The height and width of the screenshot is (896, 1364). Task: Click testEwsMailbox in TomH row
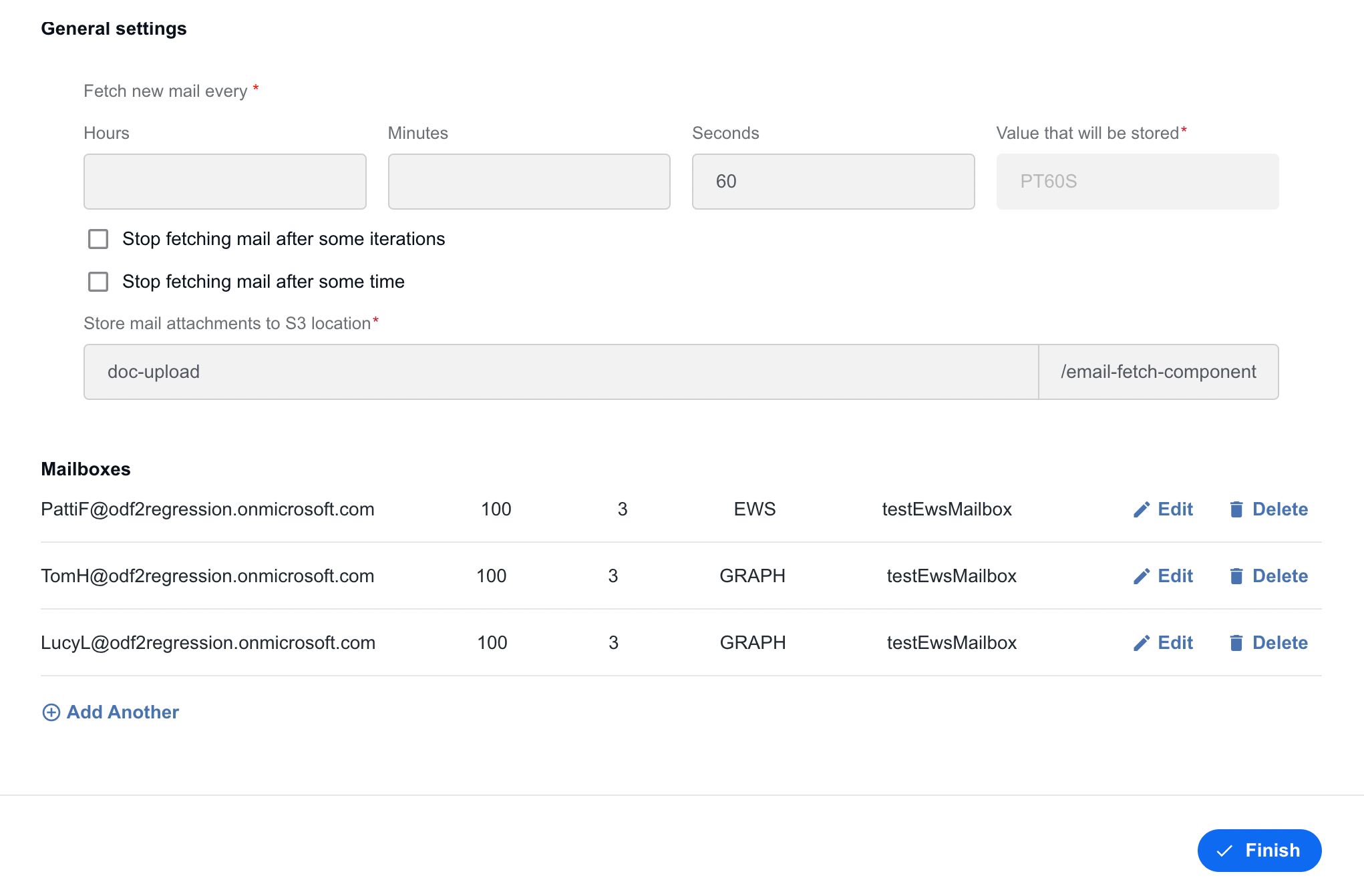click(952, 576)
